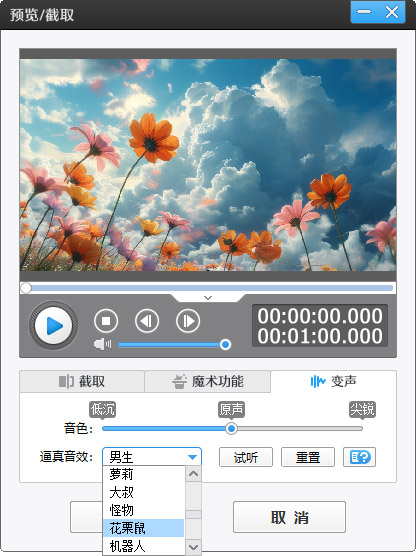Viewport: 416px width, 556px height.
Task: Click the 试听 preview button
Action: click(x=246, y=457)
